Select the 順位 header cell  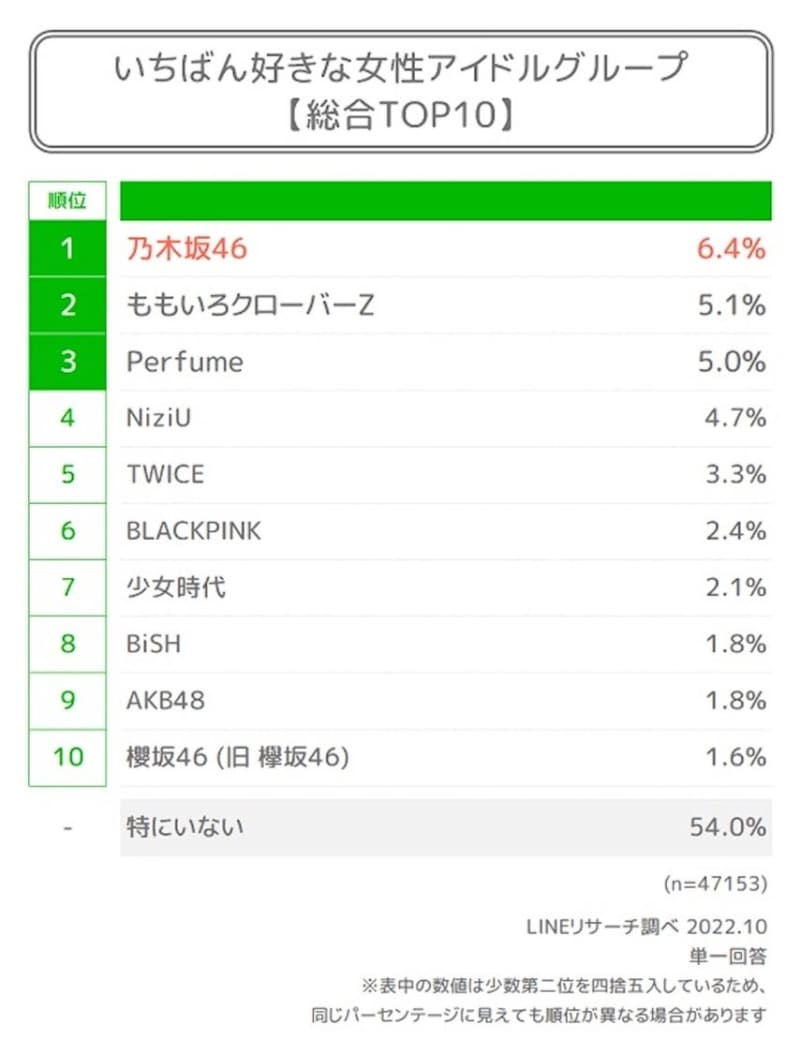(67, 200)
